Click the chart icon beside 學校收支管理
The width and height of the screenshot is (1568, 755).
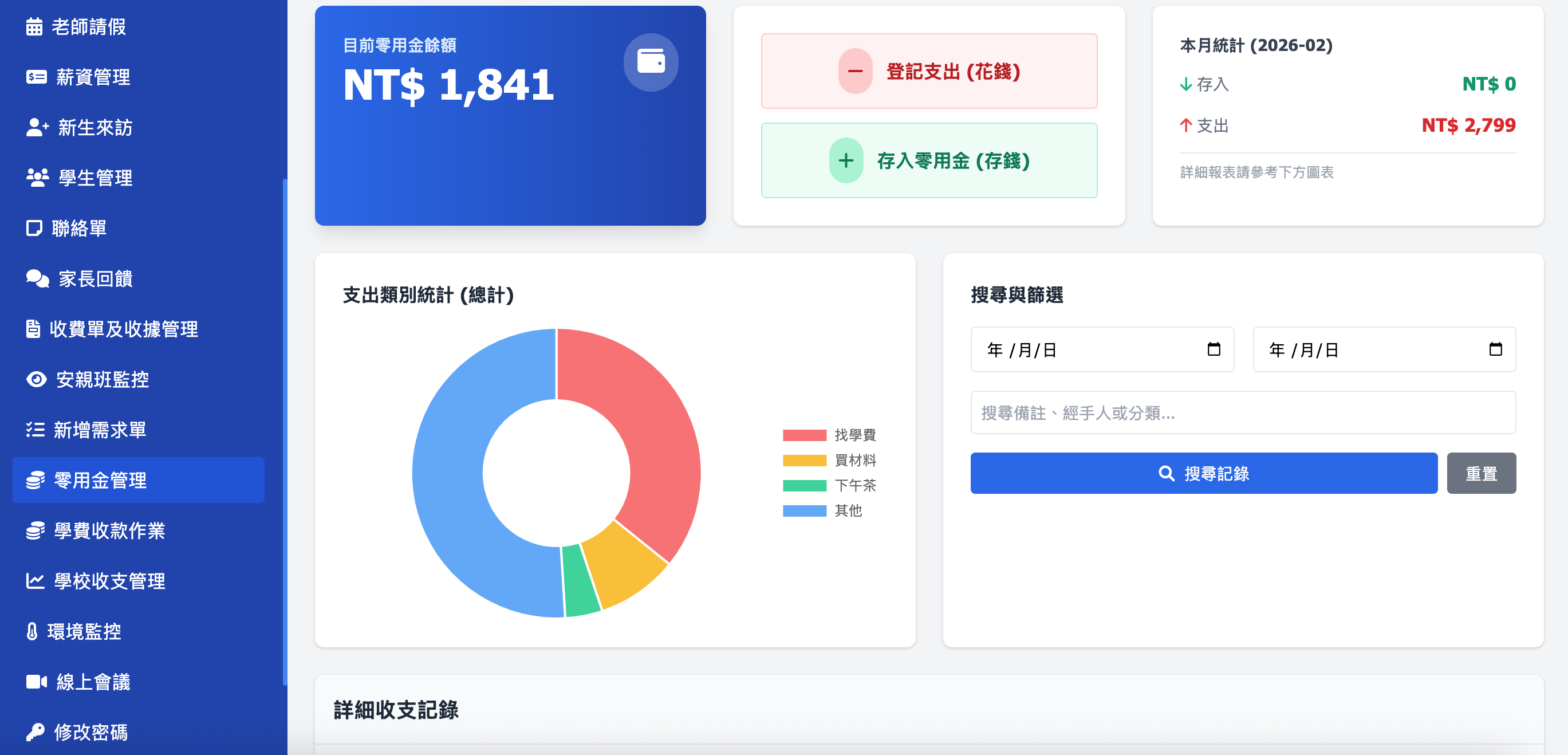click(x=36, y=581)
